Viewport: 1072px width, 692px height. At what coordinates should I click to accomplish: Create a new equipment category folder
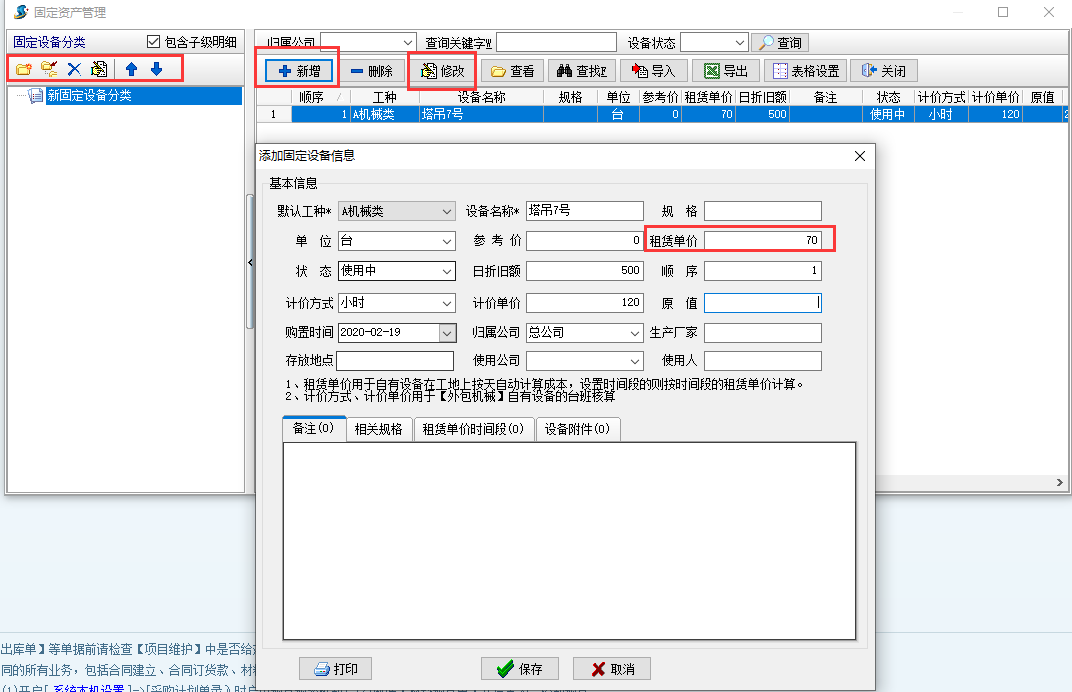[23, 68]
